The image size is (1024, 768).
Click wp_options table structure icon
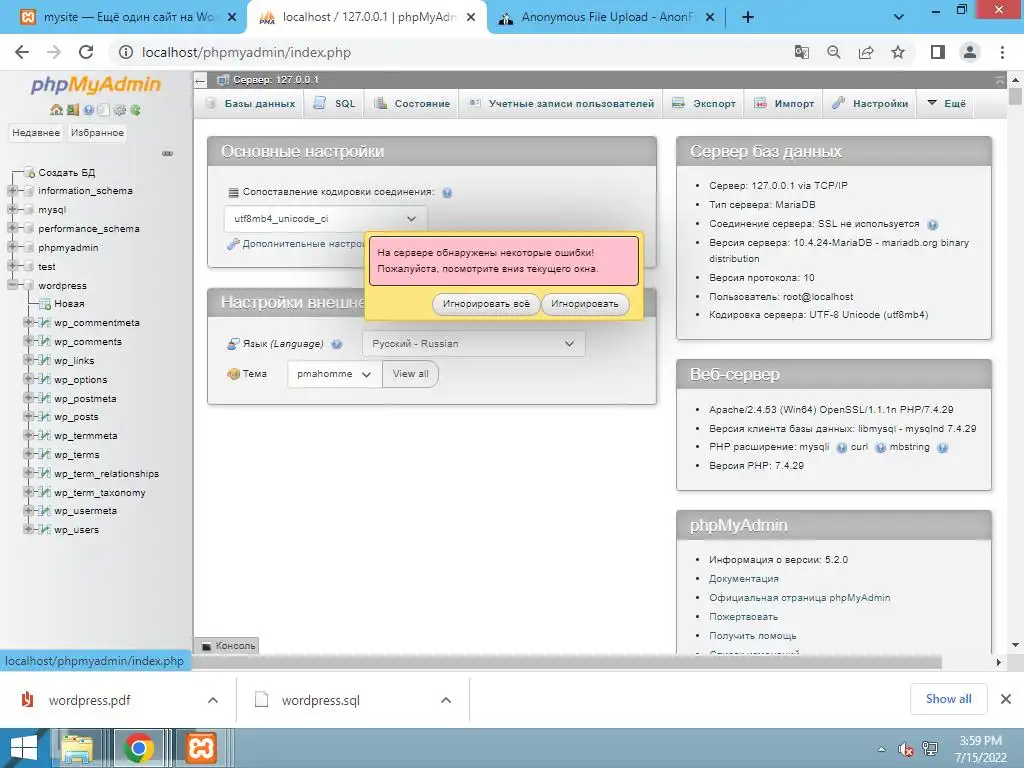pos(44,379)
